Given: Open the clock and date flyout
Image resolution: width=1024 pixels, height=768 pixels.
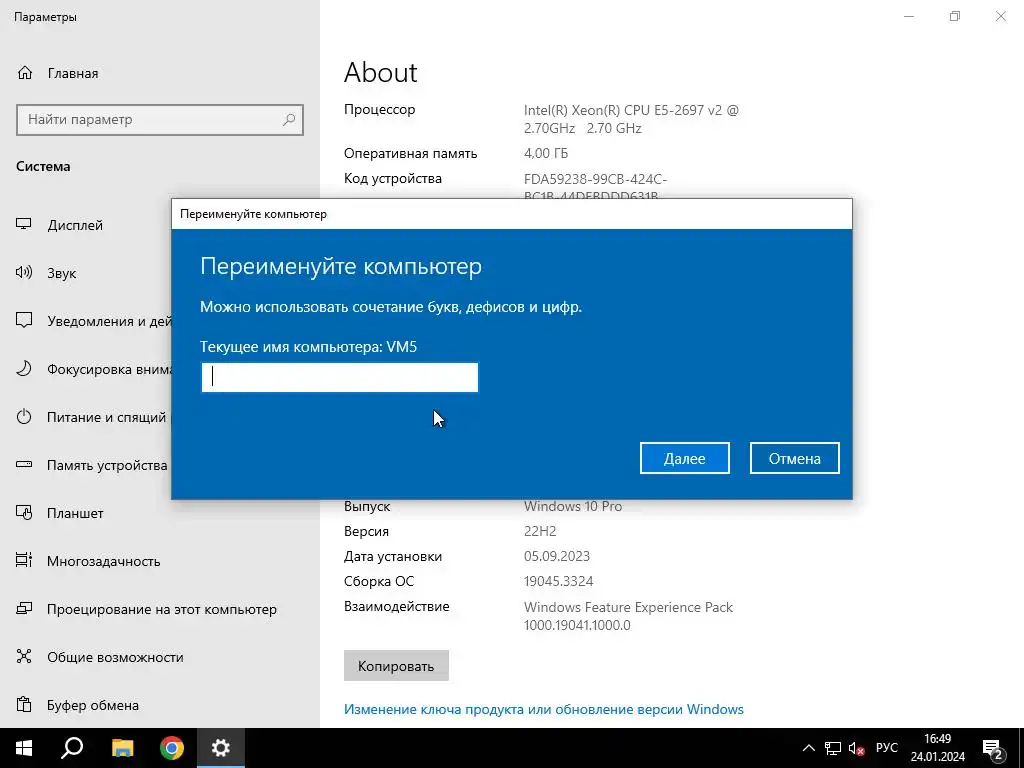Looking at the screenshot, I should 938,748.
